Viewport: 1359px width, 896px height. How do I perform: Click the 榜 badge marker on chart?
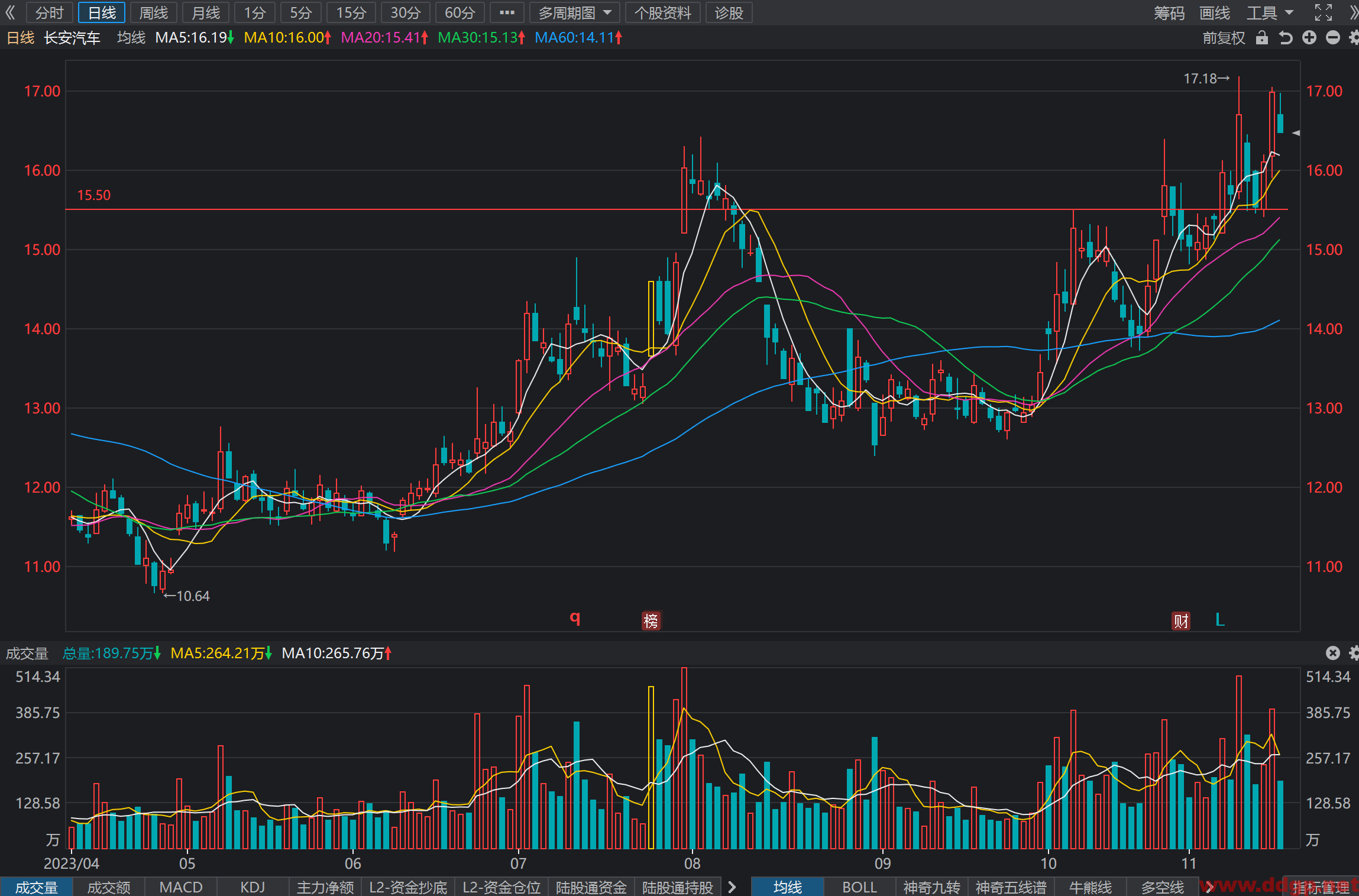click(x=651, y=620)
